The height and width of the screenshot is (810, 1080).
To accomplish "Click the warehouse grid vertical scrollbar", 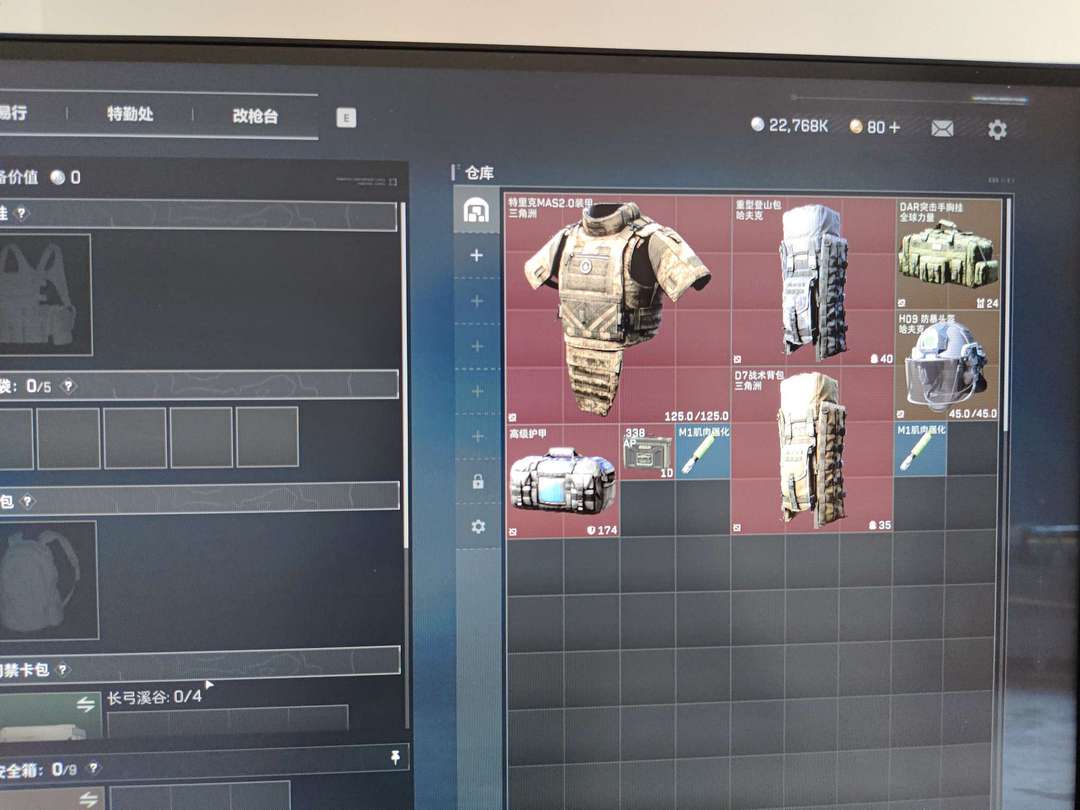I will [x=1008, y=317].
